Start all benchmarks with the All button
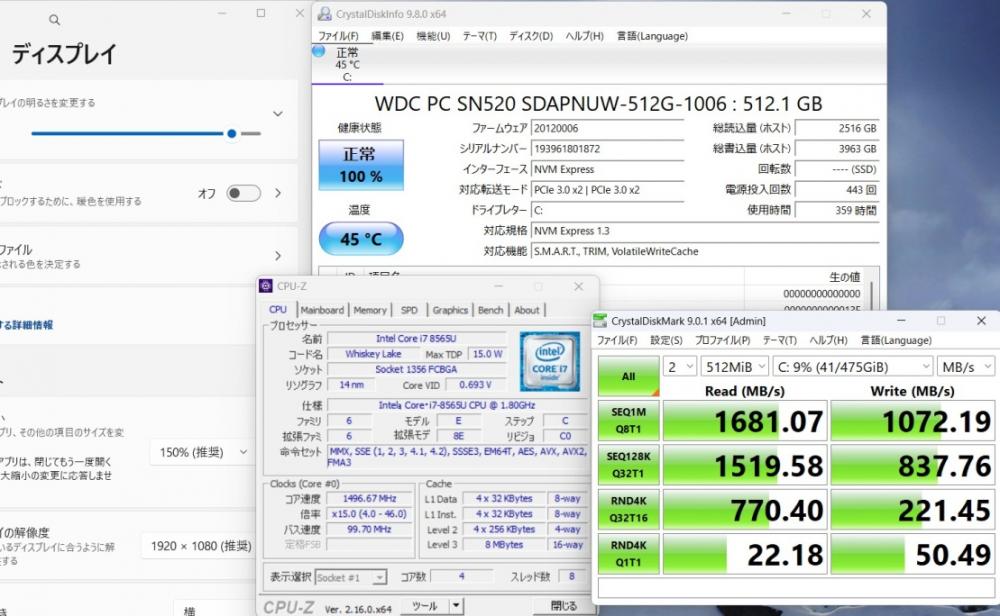1000x616 pixels. pyautogui.click(x=627, y=376)
